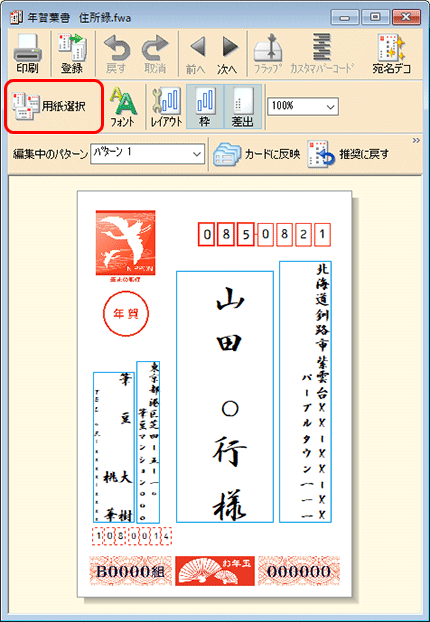Select the sender name frame 筆王
Screen dimensions: 430x622
click(x=114, y=447)
